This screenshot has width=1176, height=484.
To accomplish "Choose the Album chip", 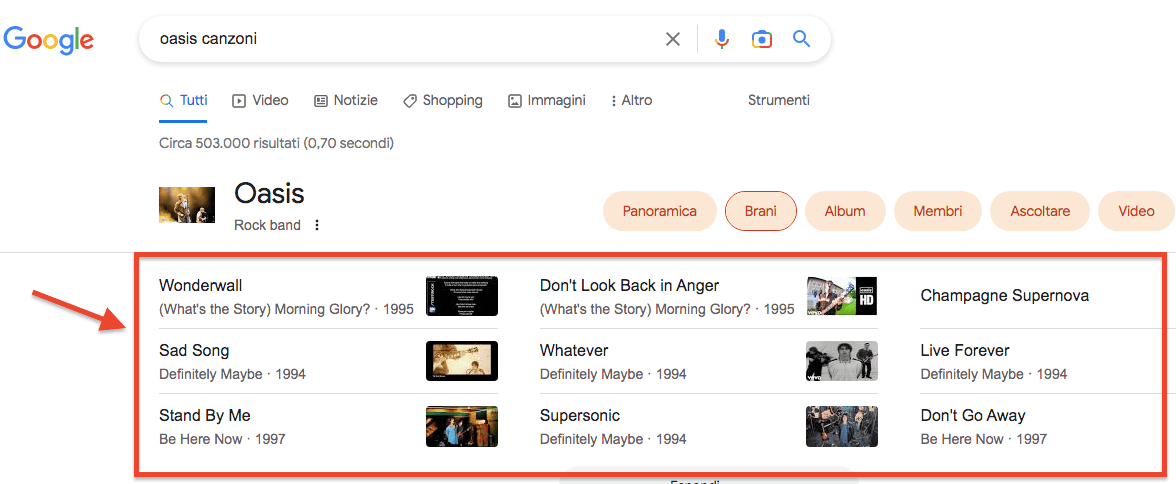I will [845, 211].
